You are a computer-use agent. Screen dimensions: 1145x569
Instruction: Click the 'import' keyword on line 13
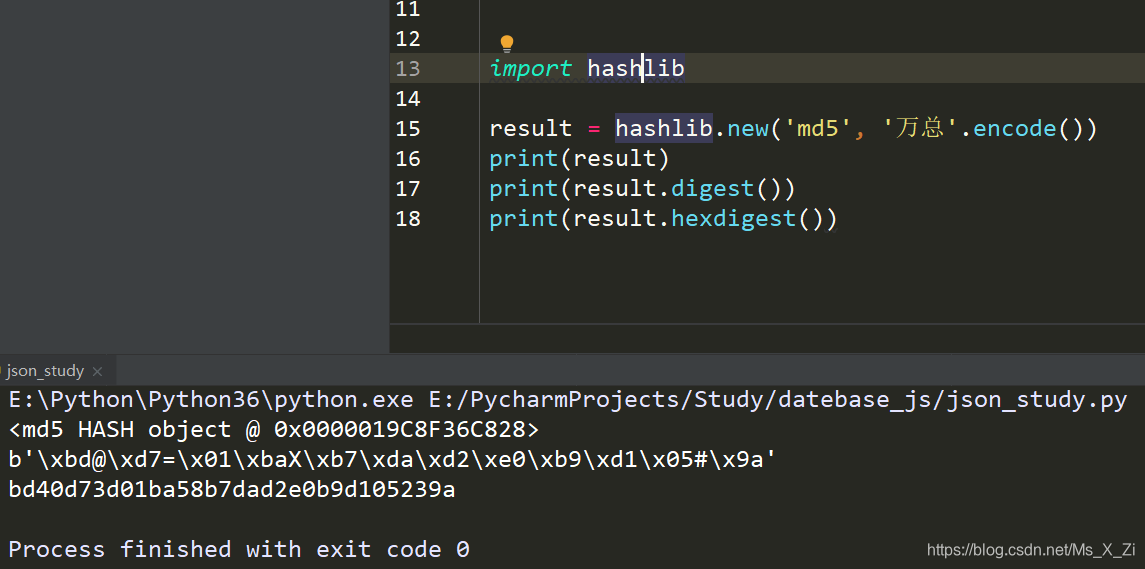531,68
